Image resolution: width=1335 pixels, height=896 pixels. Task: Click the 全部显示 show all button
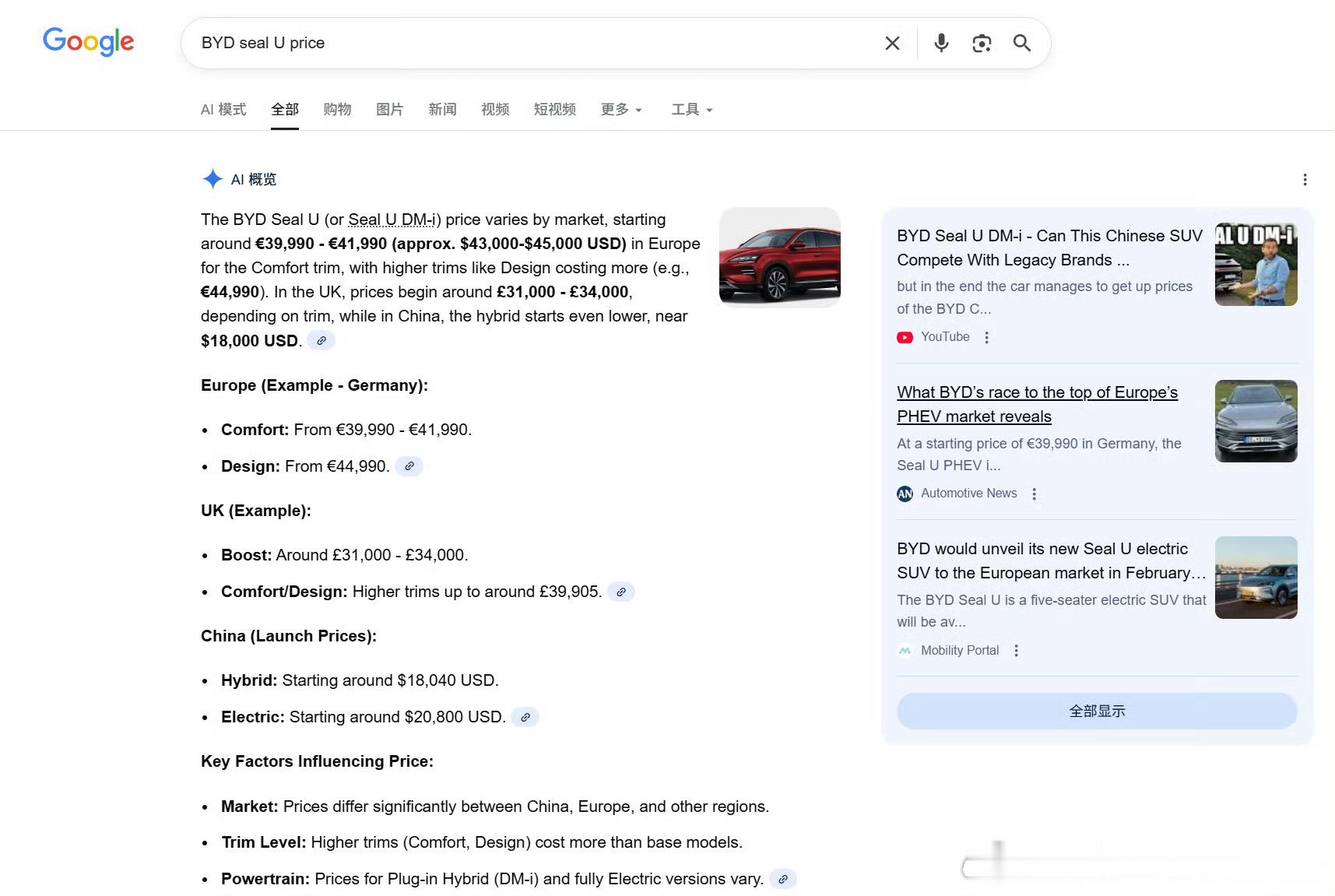pyautogui.click(x=1097, y=711)
